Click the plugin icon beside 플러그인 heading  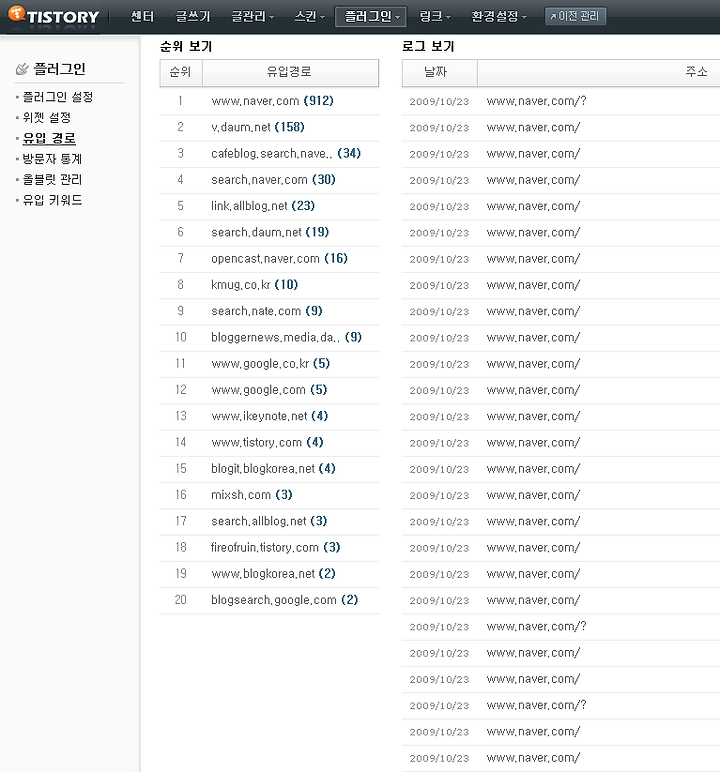[x=22, y=69]
